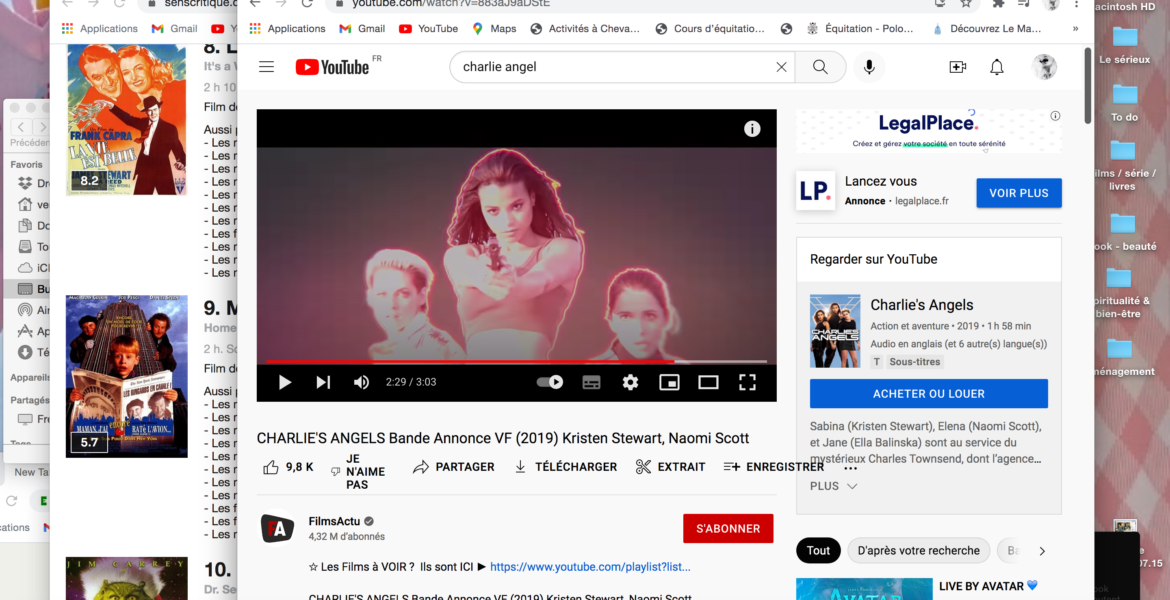Subscribe with the S'ABONNER button
Image resolution: width=1170 pixels, height=600 pixels.
point(728,528)
